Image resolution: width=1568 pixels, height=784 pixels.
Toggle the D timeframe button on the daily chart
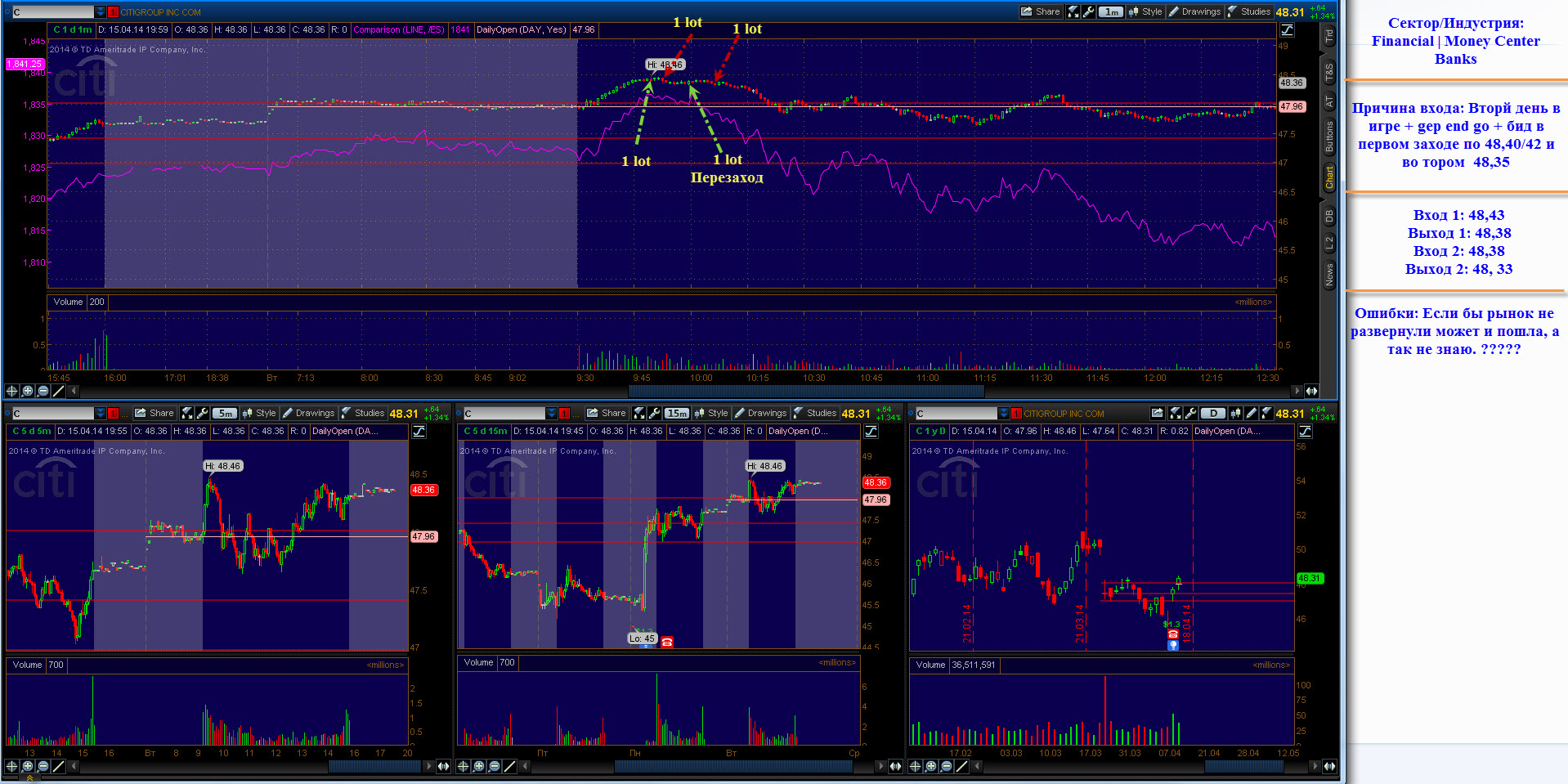click(x=1212, y=413)
